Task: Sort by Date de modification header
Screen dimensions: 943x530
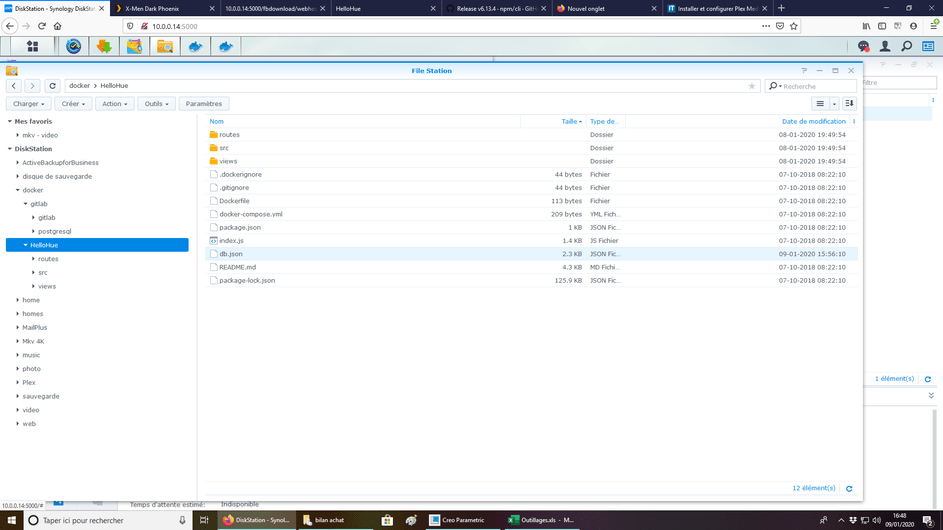Action: click(813, 122)
